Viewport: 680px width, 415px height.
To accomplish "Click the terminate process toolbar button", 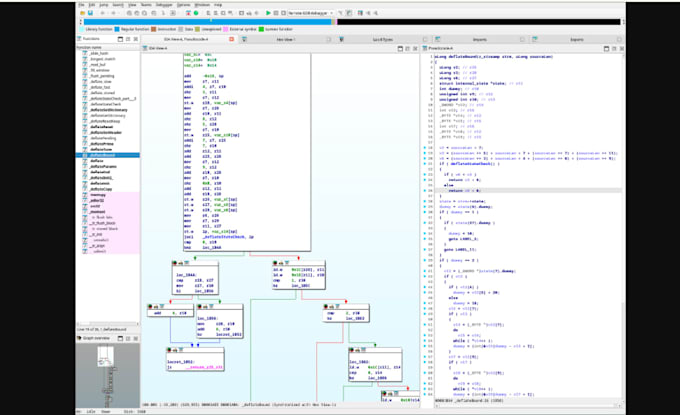I will tap(283, 13).
